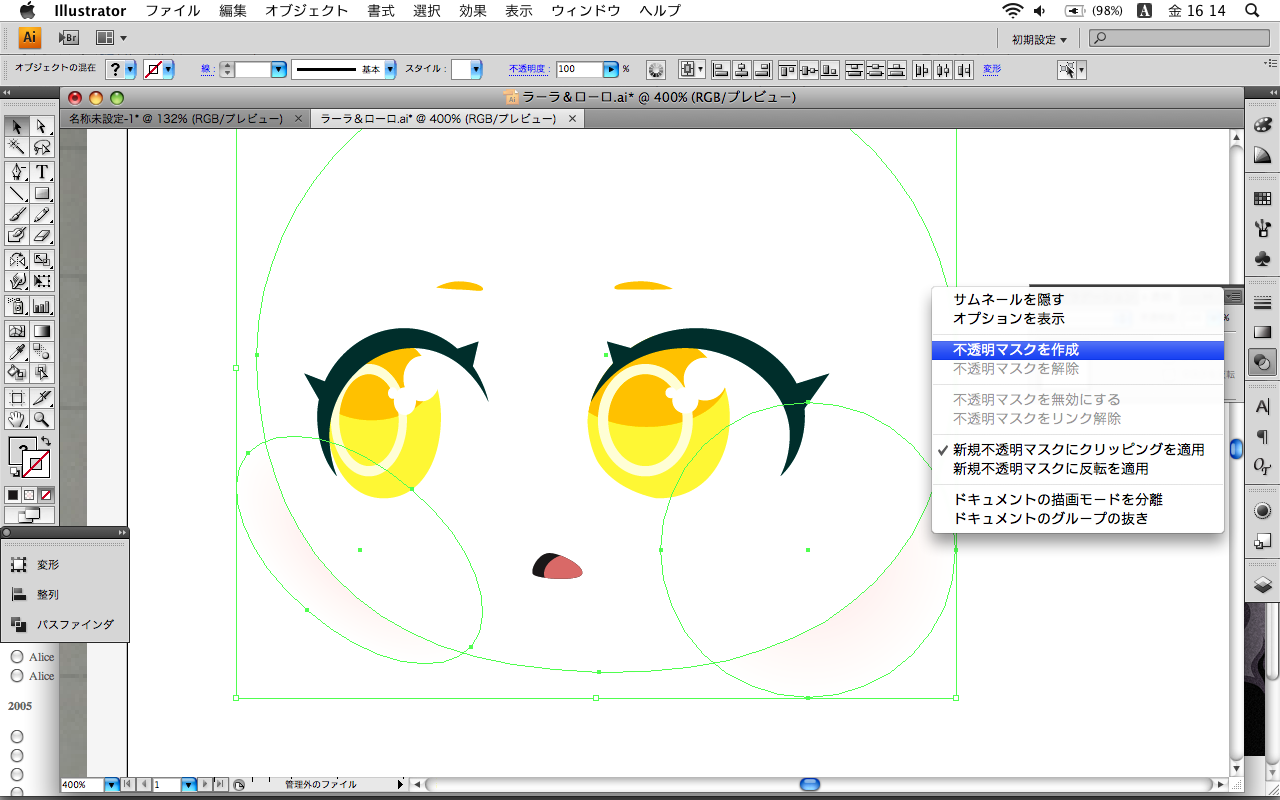
Task: Open the opacity percentage slider arrow
Action: [610, 69]
